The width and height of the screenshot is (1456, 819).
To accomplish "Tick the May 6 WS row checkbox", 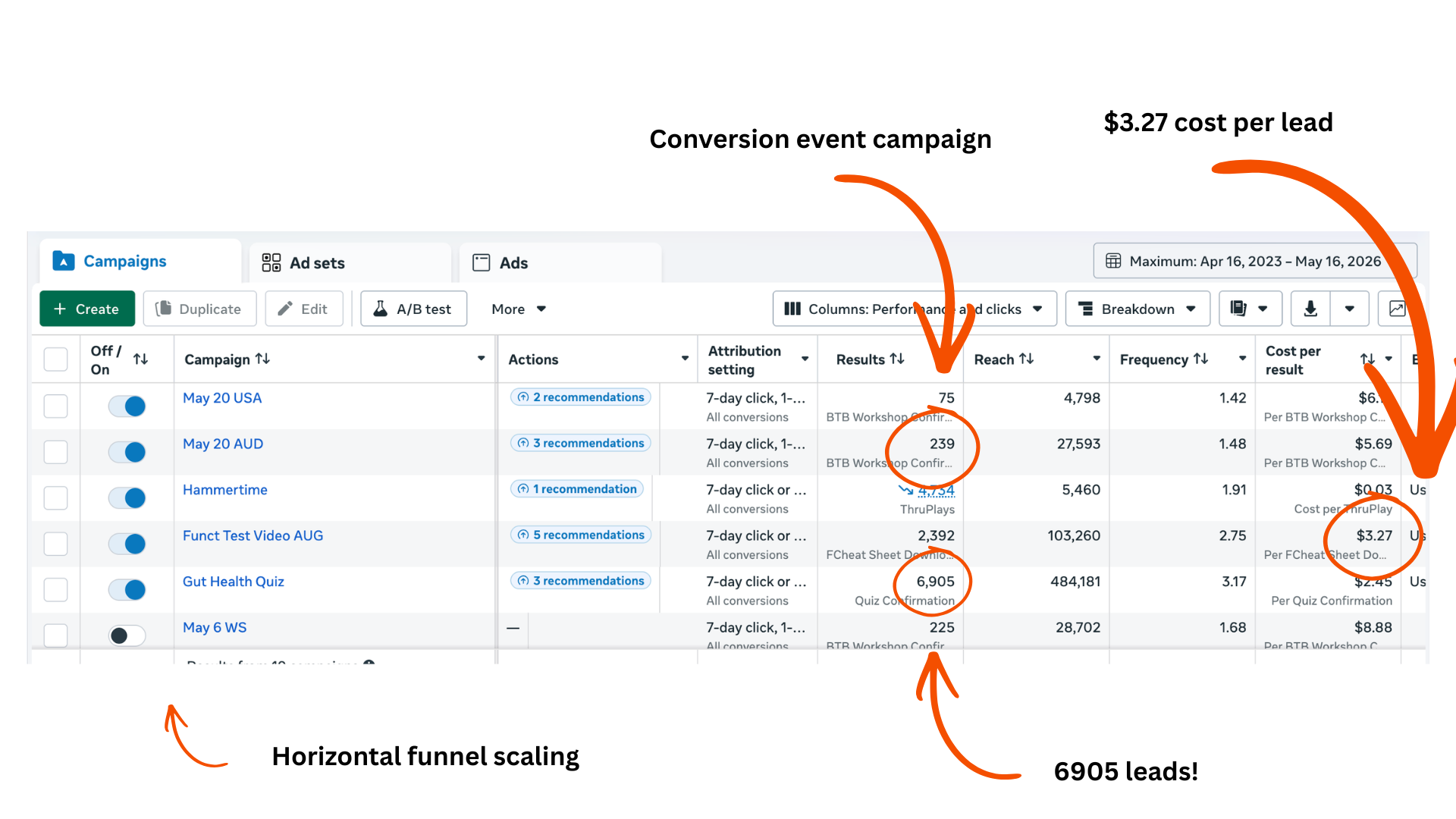I will pyautogui.click(x=55, y=635).
